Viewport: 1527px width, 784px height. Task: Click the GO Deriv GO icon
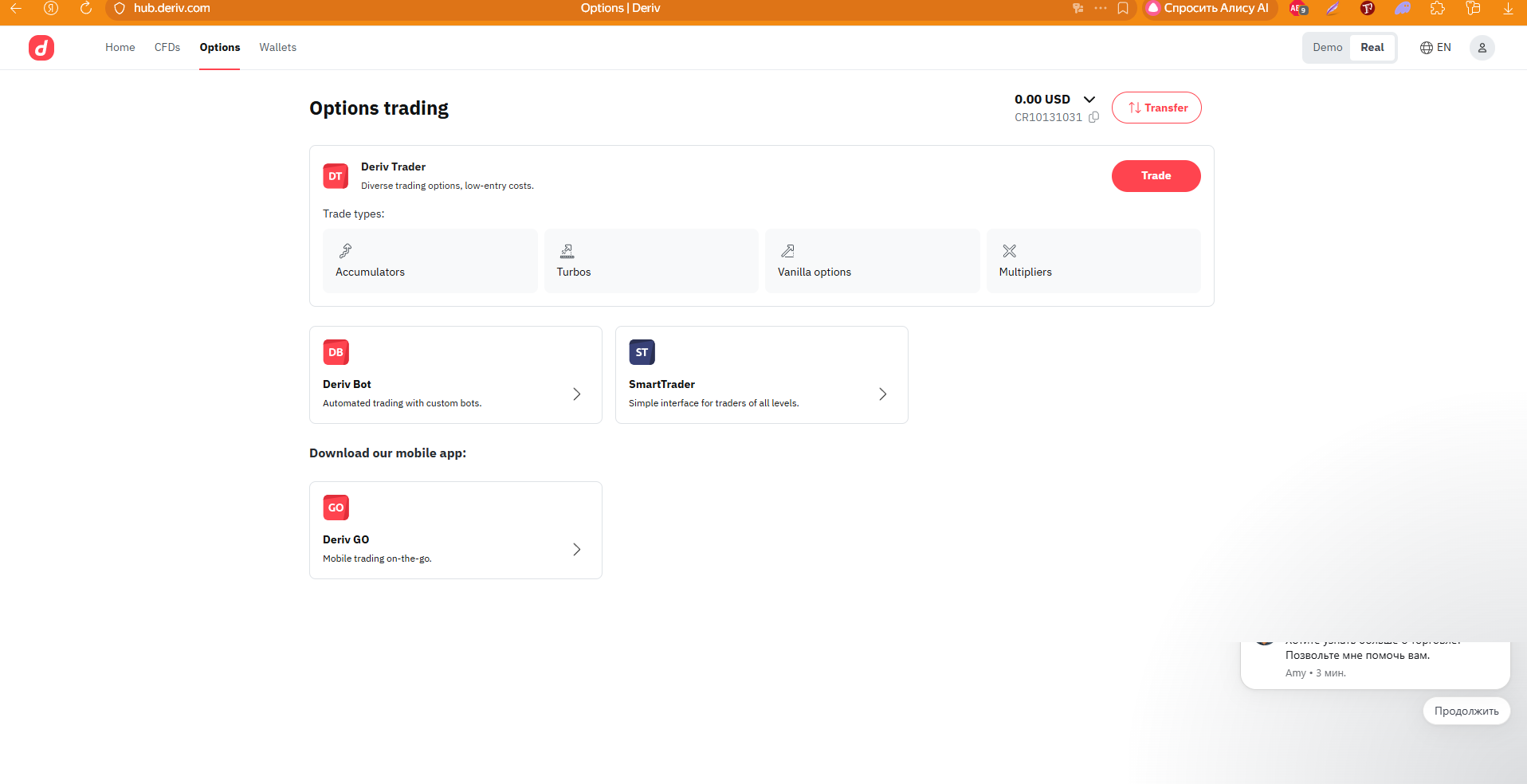pos(336,508)
